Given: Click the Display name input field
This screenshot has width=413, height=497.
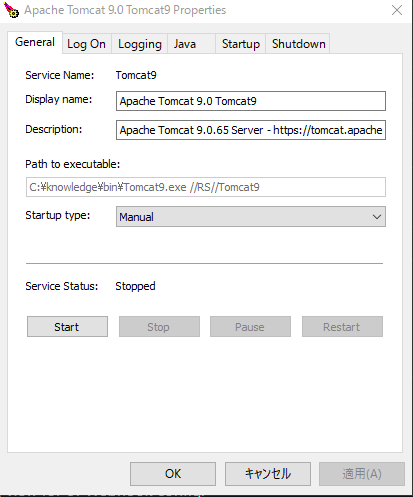Looking at the screenshot, I should click(x=251, y=101).
